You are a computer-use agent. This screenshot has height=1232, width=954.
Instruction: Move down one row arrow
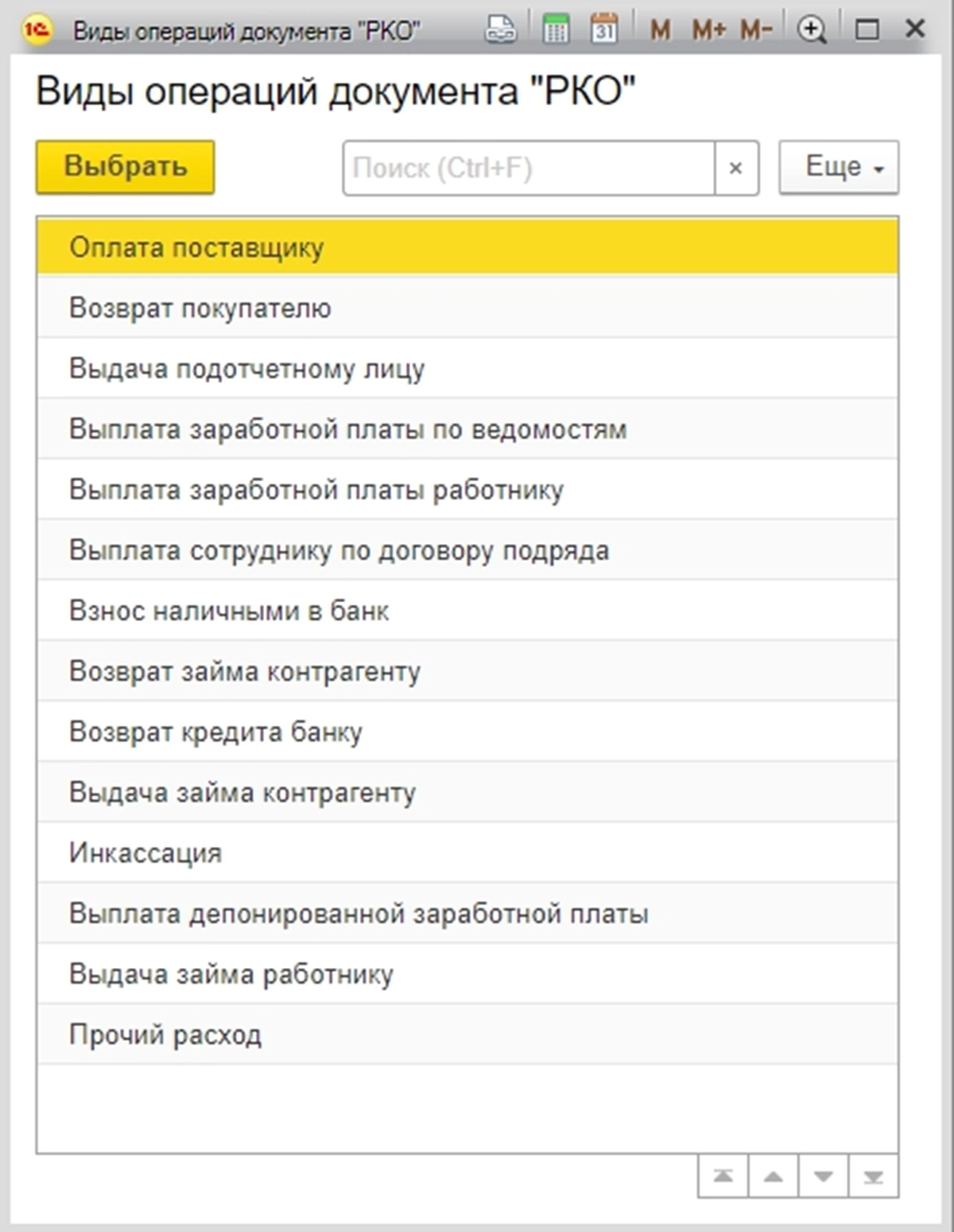click(824, 1176)
